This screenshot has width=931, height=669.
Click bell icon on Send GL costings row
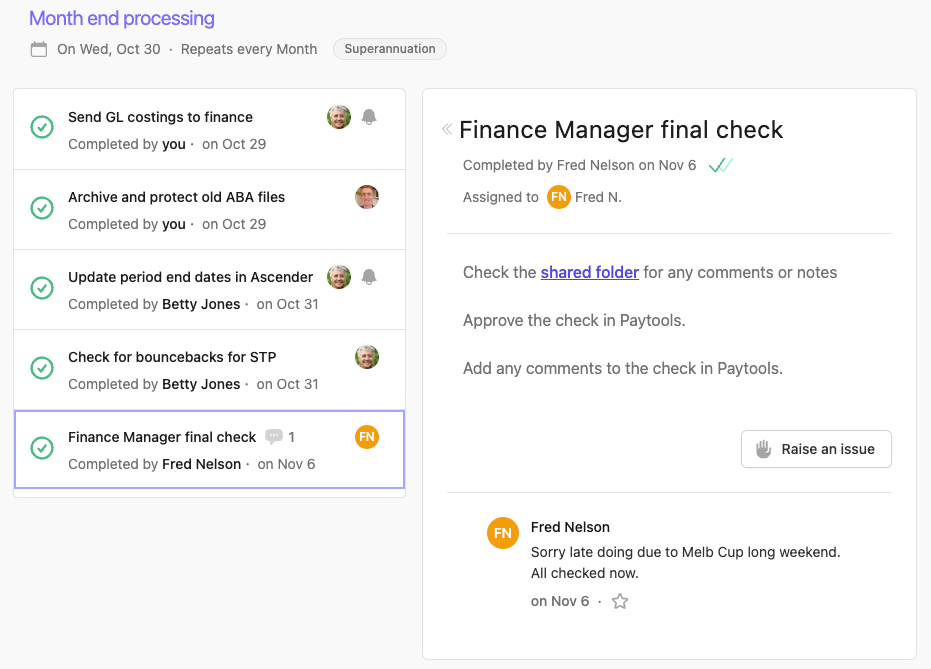click(x=369, y=117)
